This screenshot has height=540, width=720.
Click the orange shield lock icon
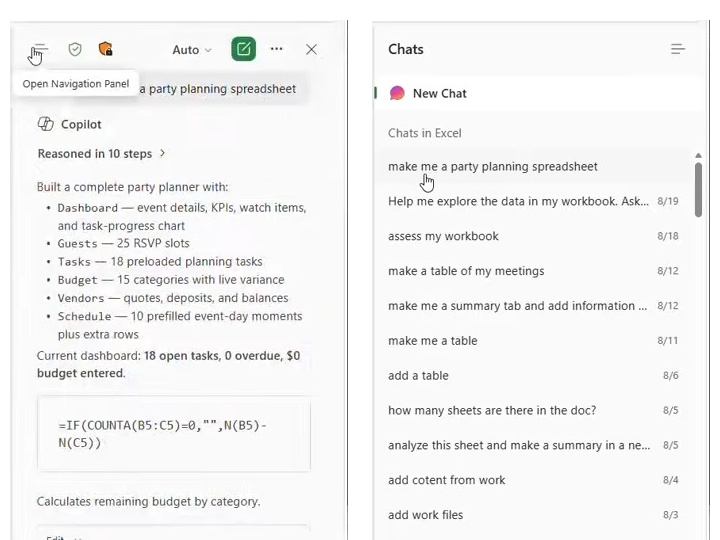(106, 49)
